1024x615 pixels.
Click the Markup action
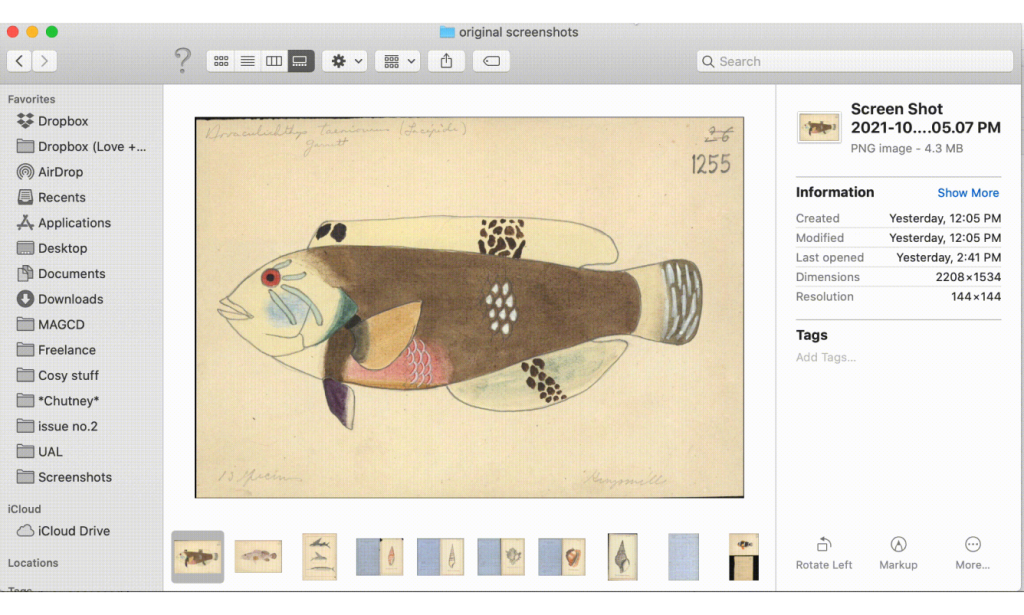click(898, 554)
